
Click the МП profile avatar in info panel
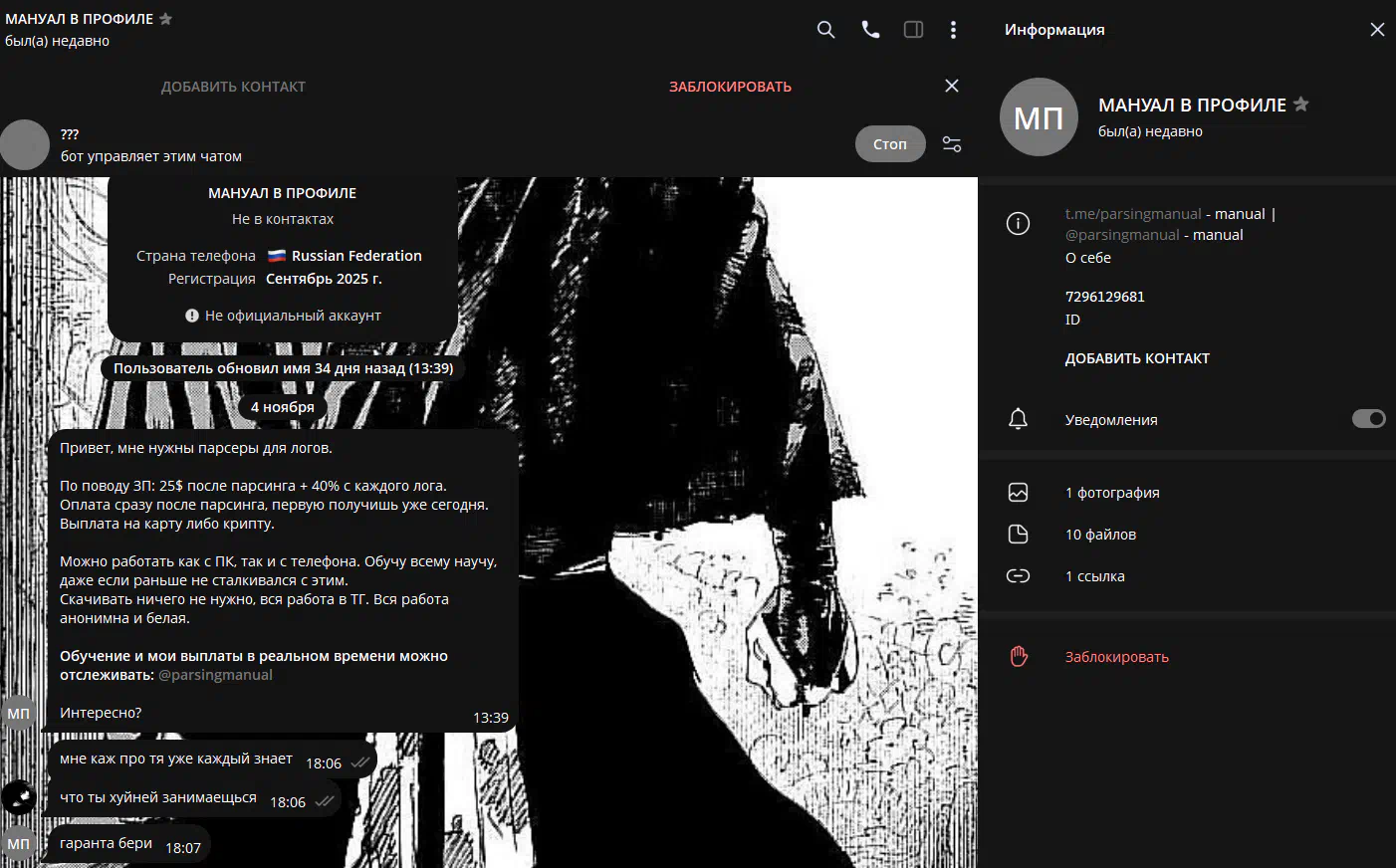[x=1039, y=117]
